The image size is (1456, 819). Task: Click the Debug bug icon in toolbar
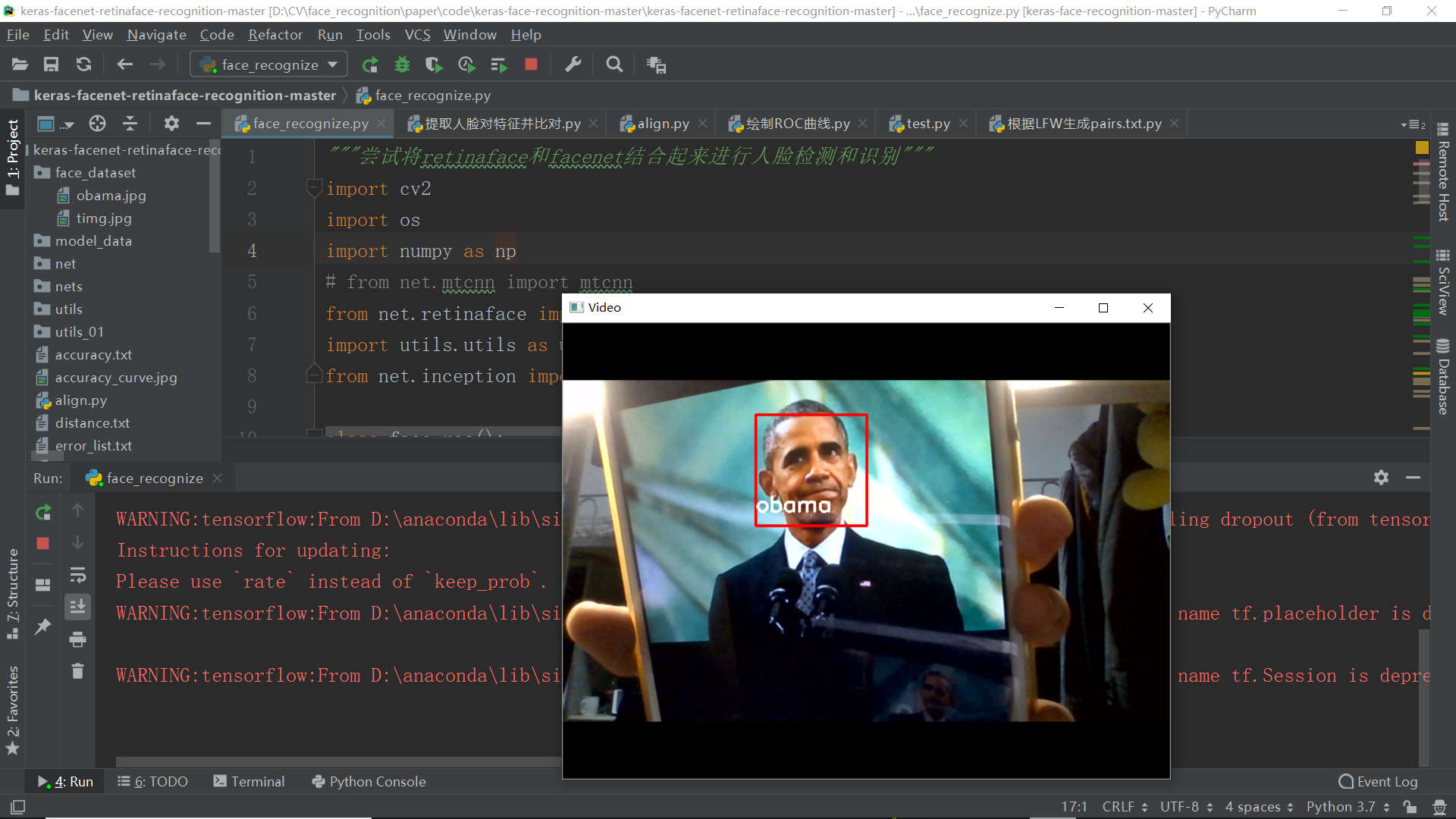tap(402, 65)
